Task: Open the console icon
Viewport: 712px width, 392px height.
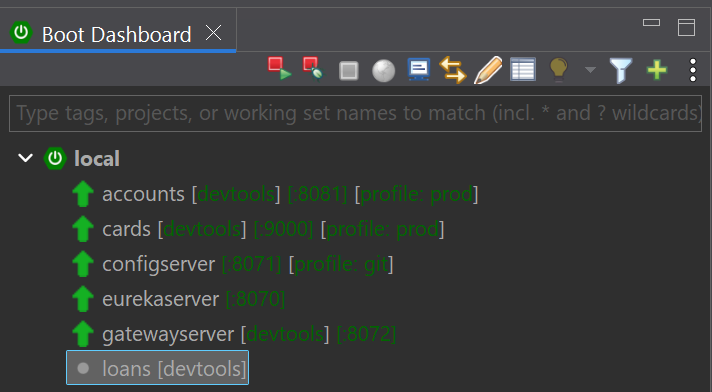Action: pos(419,69)
